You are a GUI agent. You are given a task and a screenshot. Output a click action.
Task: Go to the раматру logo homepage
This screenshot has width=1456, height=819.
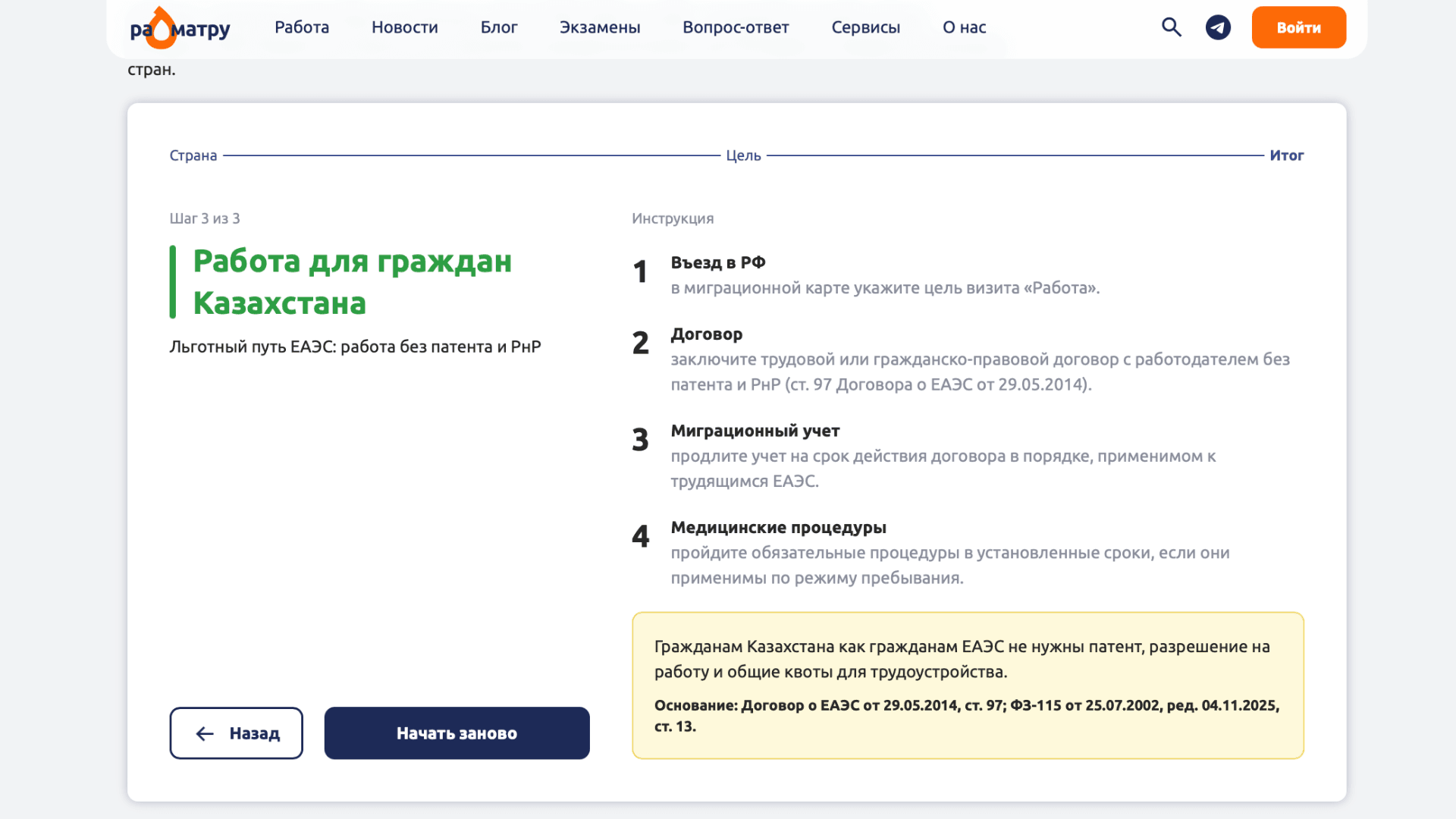point(180,28)
